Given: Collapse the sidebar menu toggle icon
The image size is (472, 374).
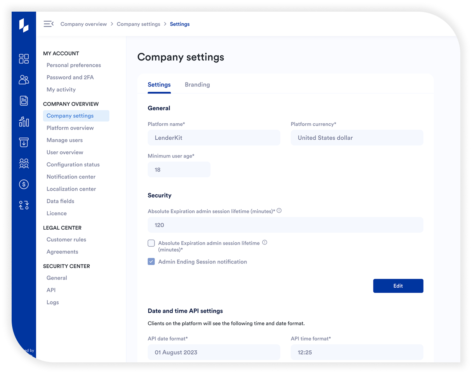Looking at the screenshot, I should click(49, 24).
